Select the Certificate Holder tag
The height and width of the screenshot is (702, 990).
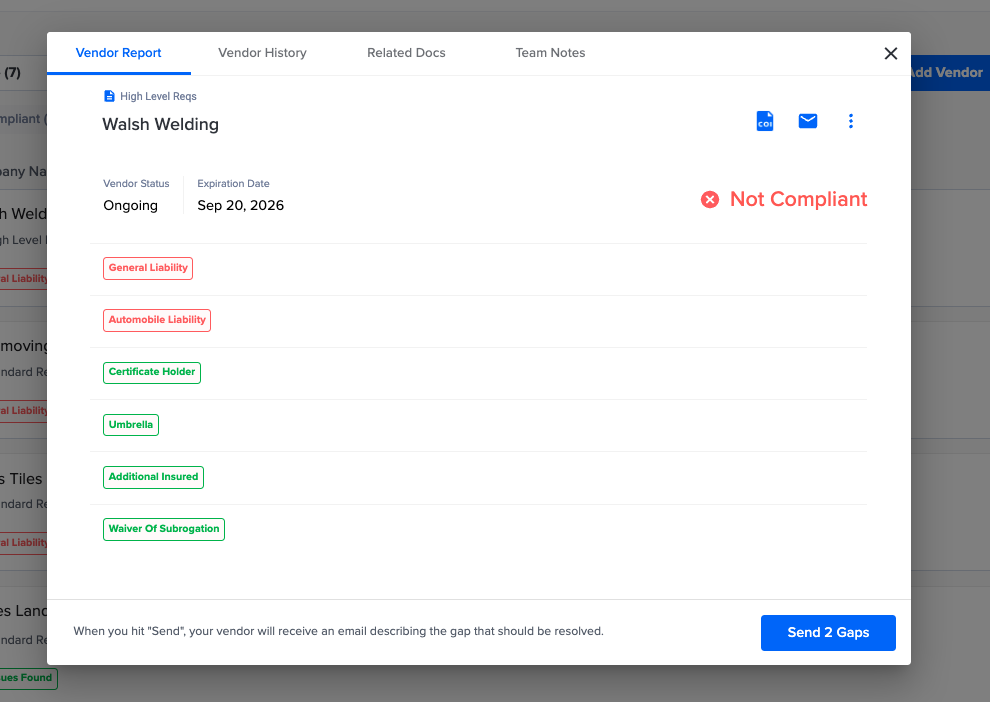(152, 372)
